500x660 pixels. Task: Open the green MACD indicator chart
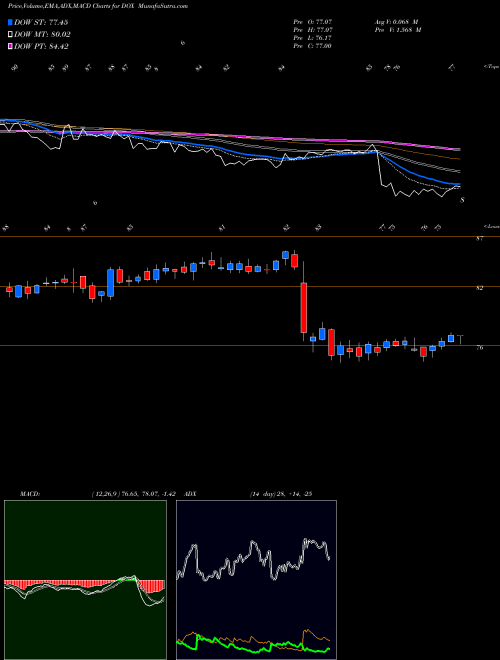[x=85, y=580]
